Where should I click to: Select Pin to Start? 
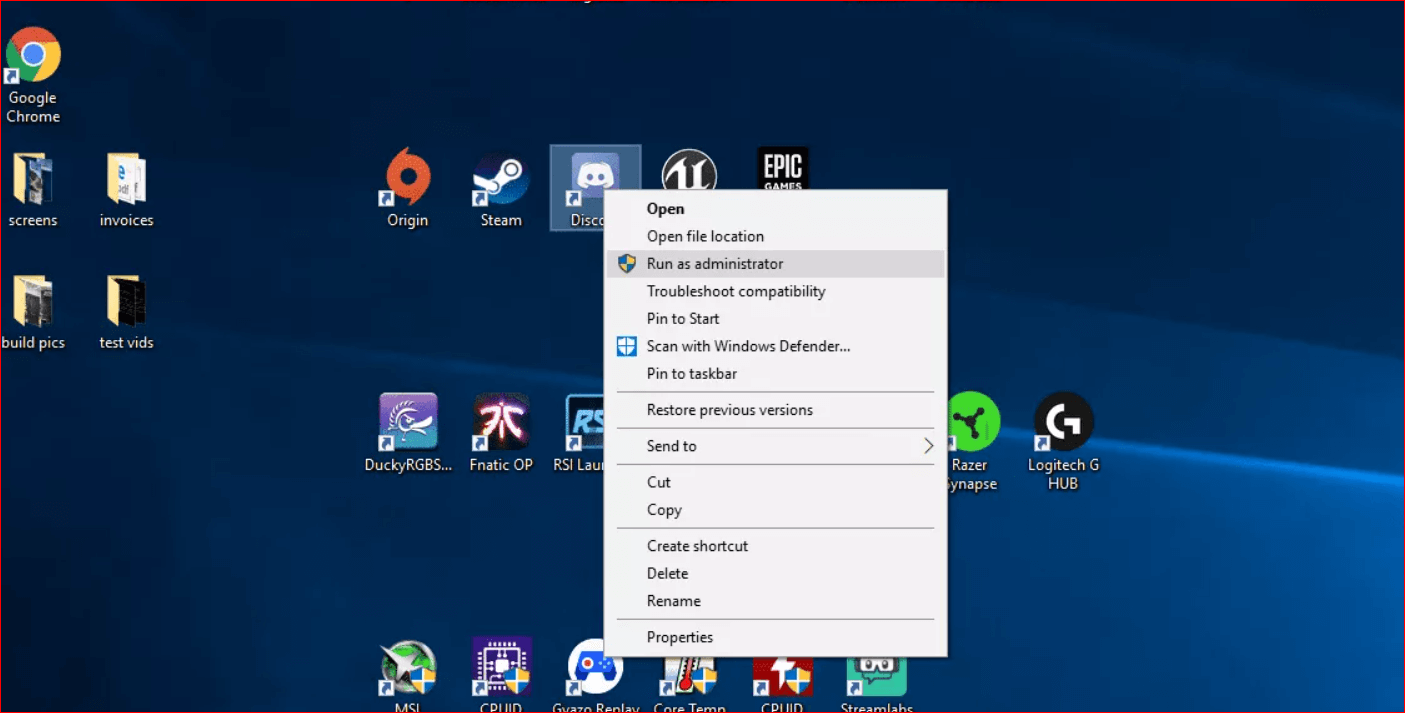[775, 319]
